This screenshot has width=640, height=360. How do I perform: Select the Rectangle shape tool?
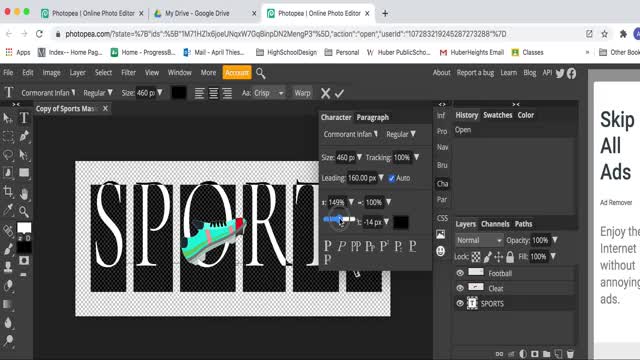[24, 173]
